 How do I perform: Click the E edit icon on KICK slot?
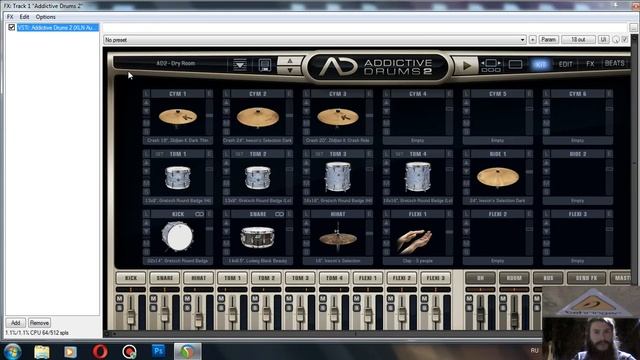209,214
